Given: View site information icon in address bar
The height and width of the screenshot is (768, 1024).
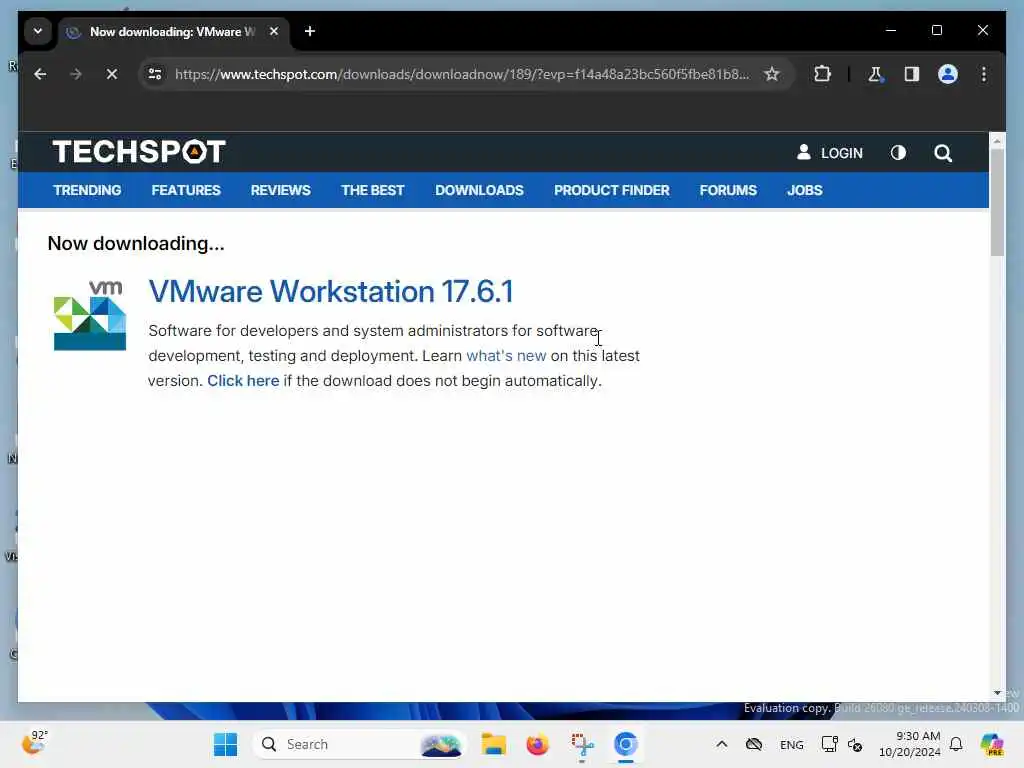Looking at the screenshot, I should coord(155,74).
